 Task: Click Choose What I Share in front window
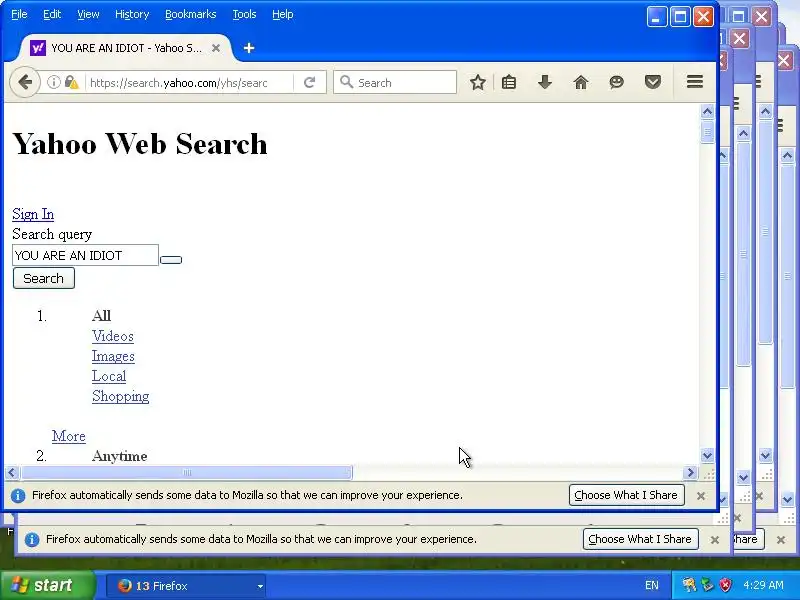(627, 495)
